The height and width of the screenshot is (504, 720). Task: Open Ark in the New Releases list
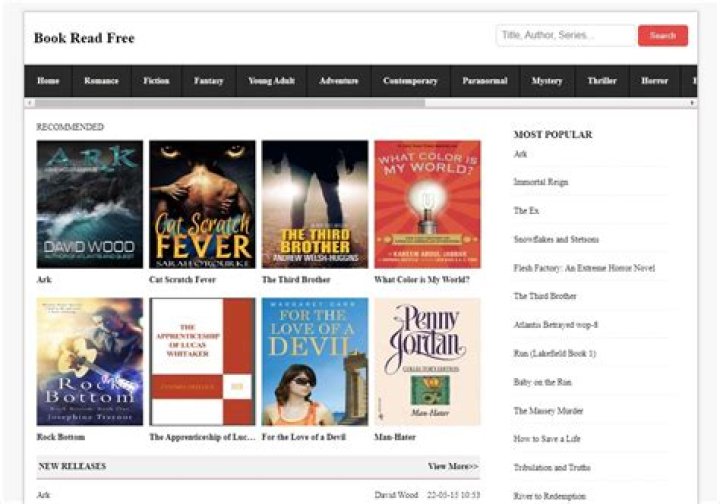[43, 495]
